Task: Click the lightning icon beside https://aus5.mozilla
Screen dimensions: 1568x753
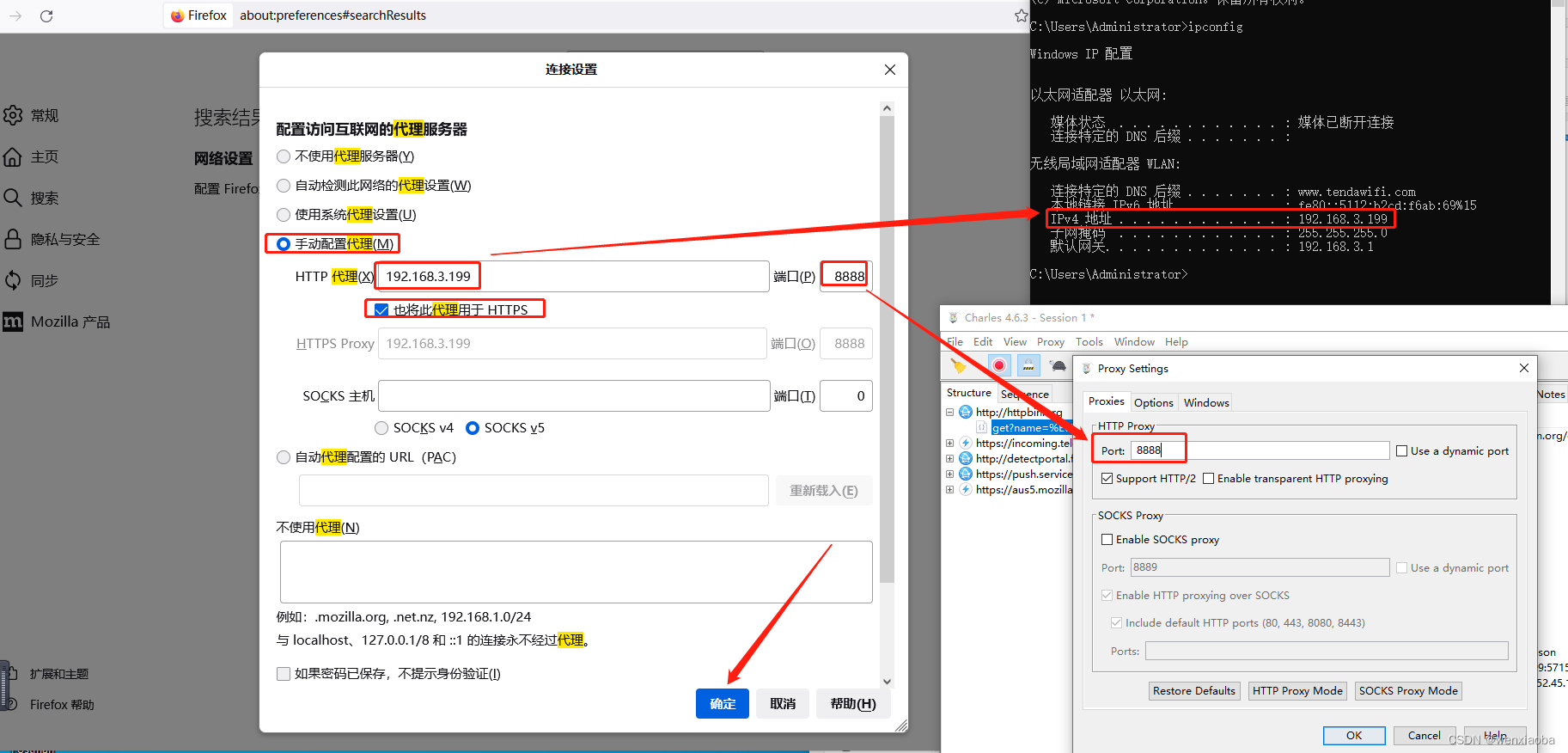Action: coord(966,489)
